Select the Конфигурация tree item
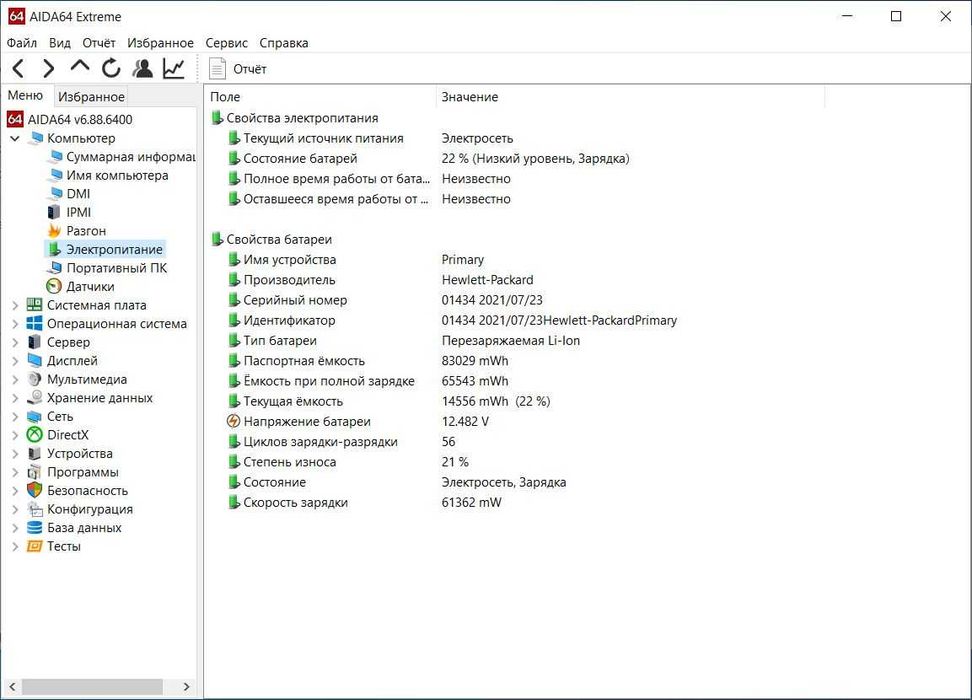Screen dimensions: 972x700 click(90, 510)
